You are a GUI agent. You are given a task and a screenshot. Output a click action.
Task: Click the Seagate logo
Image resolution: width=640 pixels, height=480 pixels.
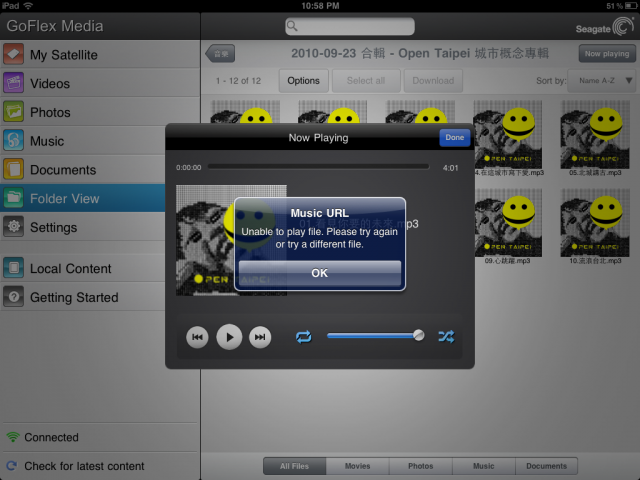coord(604,28)
